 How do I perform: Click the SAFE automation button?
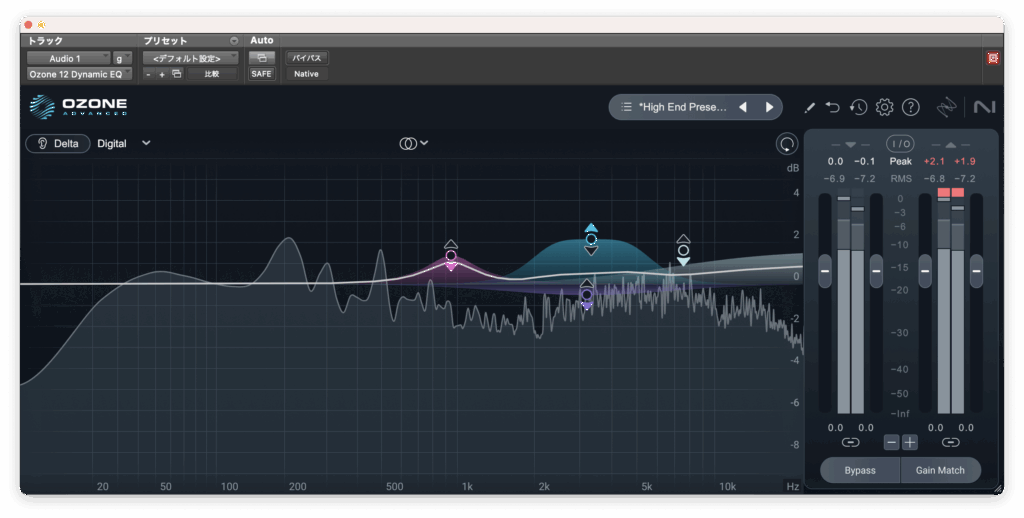click(261, 74)
